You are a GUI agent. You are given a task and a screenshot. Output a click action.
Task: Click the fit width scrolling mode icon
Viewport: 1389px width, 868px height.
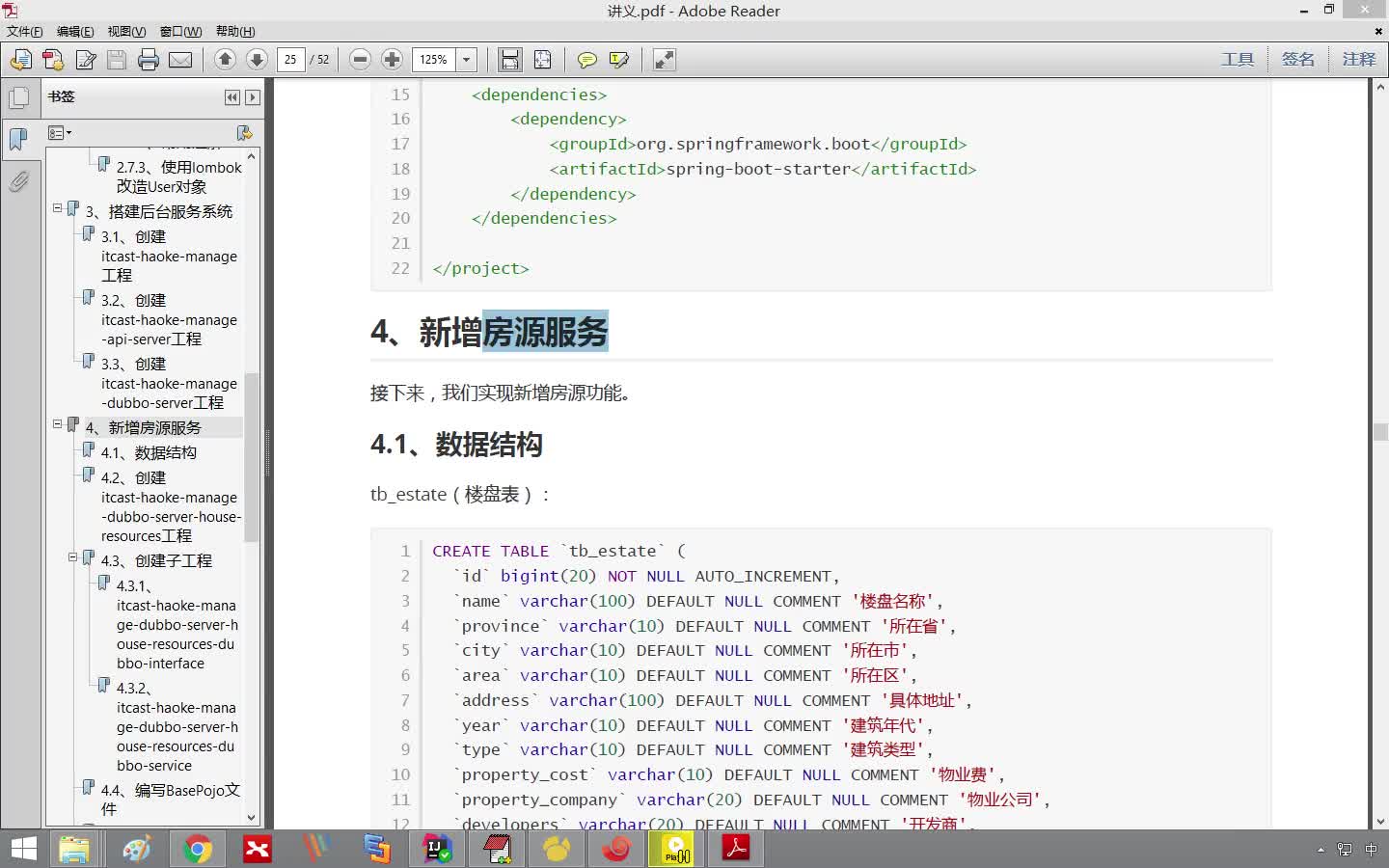(x=510, y=60)
